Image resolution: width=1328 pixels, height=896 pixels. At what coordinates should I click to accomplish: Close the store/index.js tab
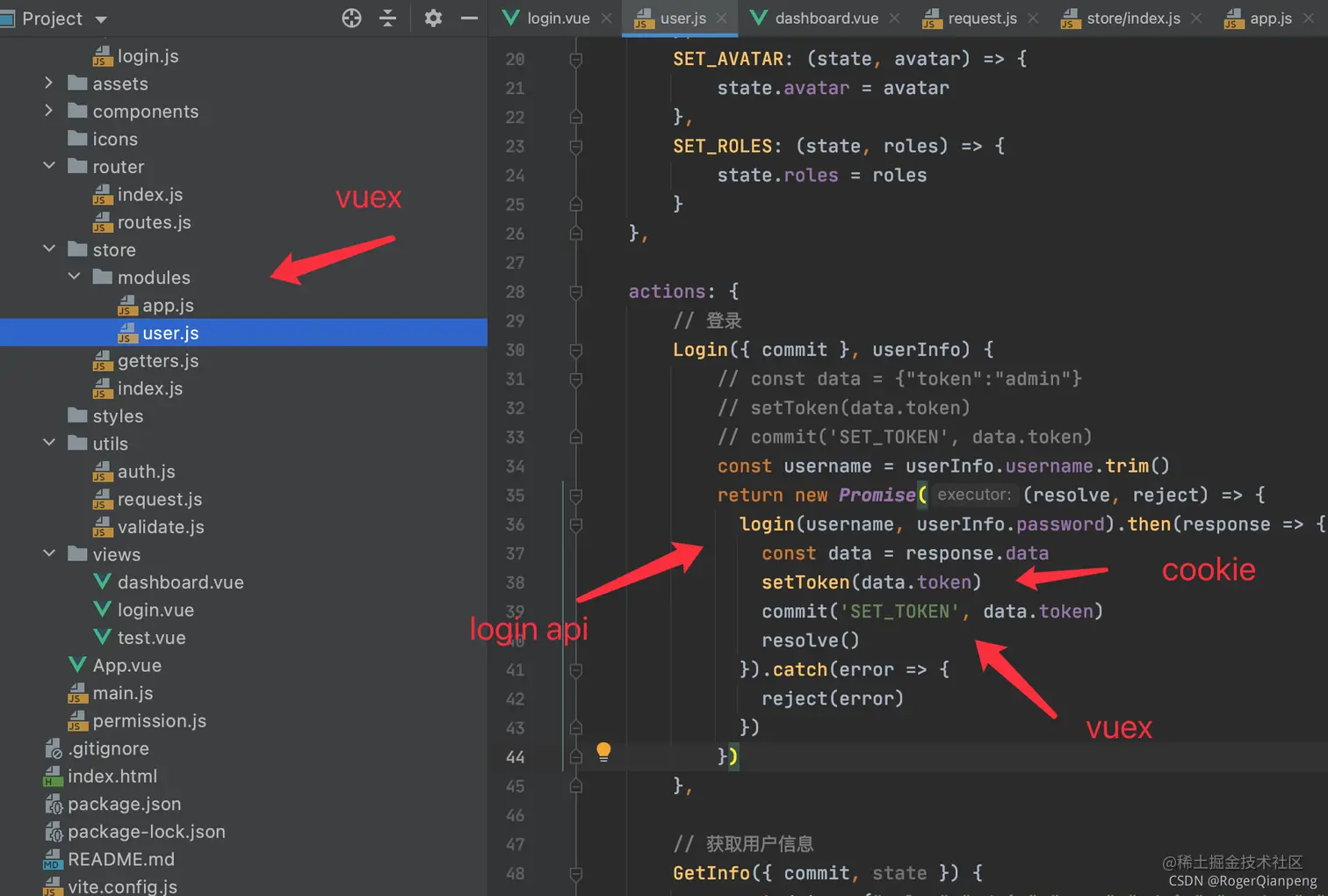coord(1196,18)
